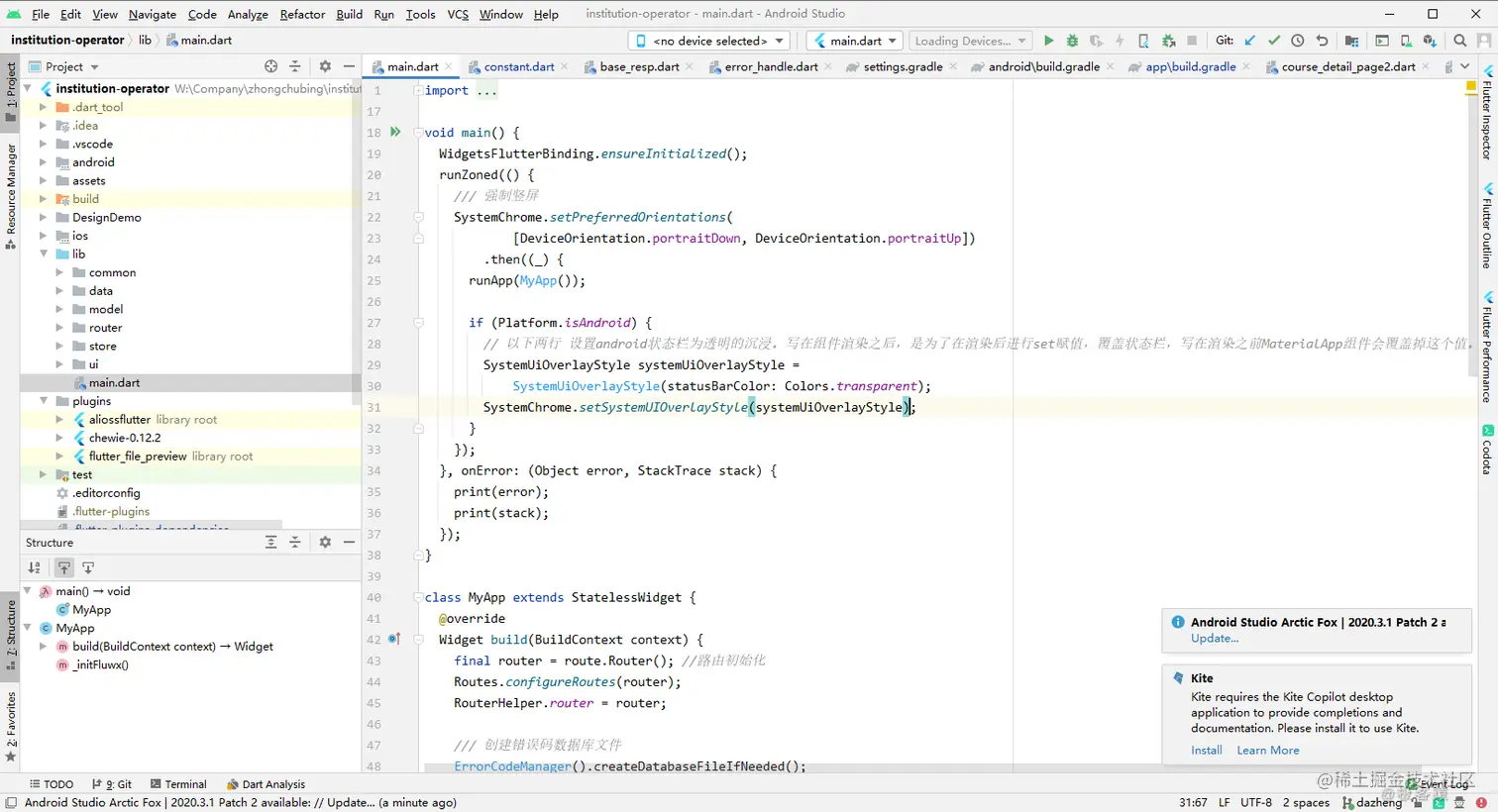Open the VCS menu
The width and height of the screenshot is (1498, 812).
(458, 14)
